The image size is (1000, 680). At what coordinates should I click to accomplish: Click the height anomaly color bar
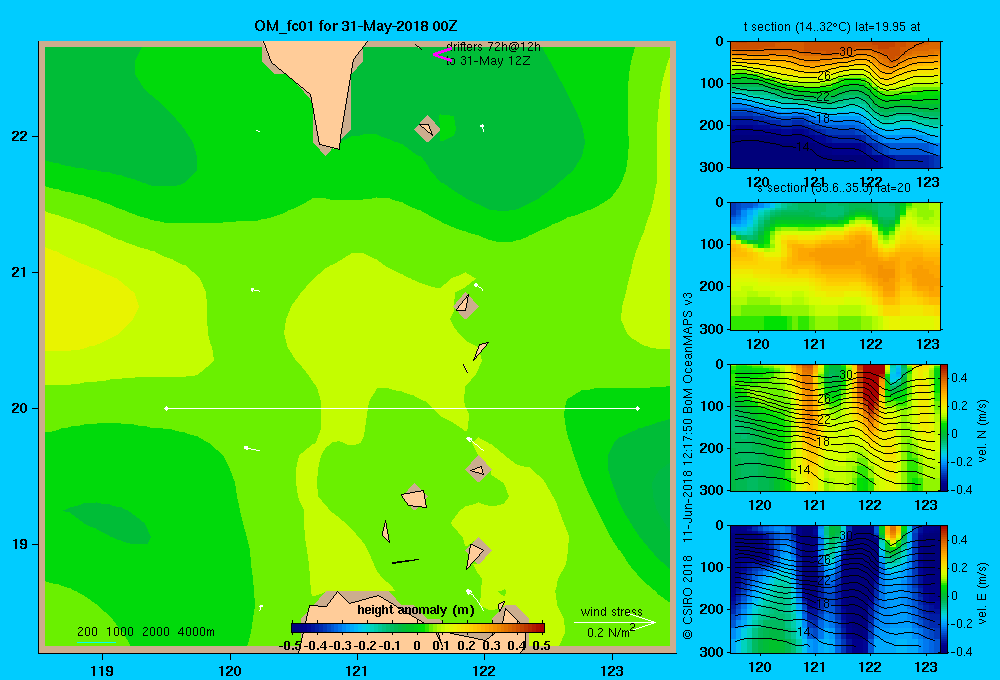(x=418, y=627)
